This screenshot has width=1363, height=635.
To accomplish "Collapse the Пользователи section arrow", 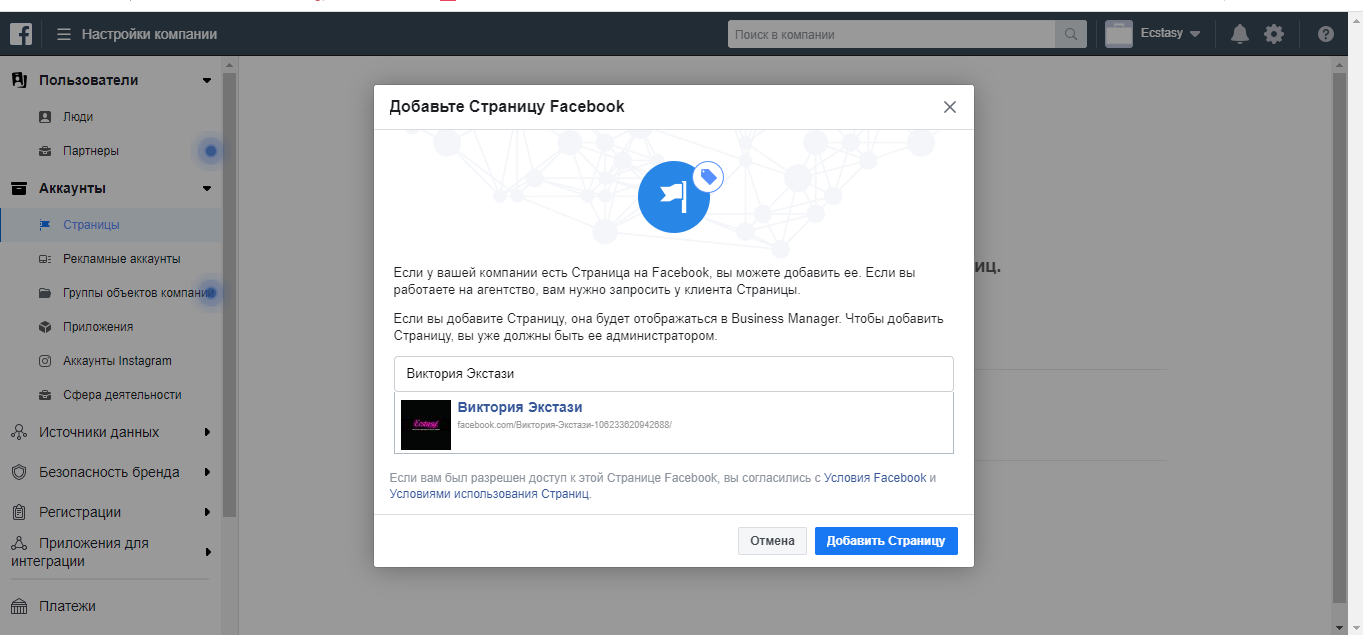I will click(207, 80).
